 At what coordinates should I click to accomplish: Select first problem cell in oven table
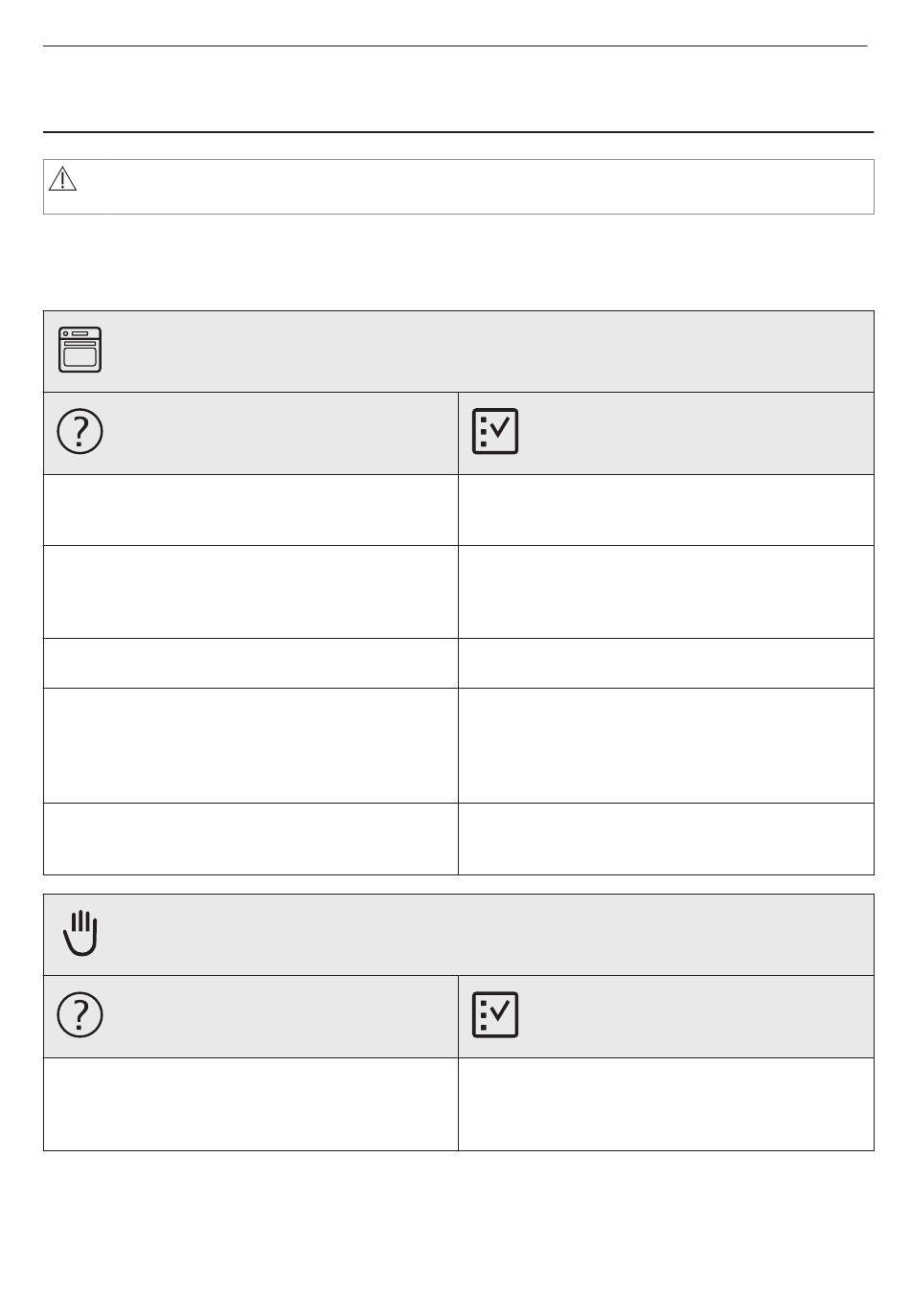pyautogui.click(x=251, y=510)
